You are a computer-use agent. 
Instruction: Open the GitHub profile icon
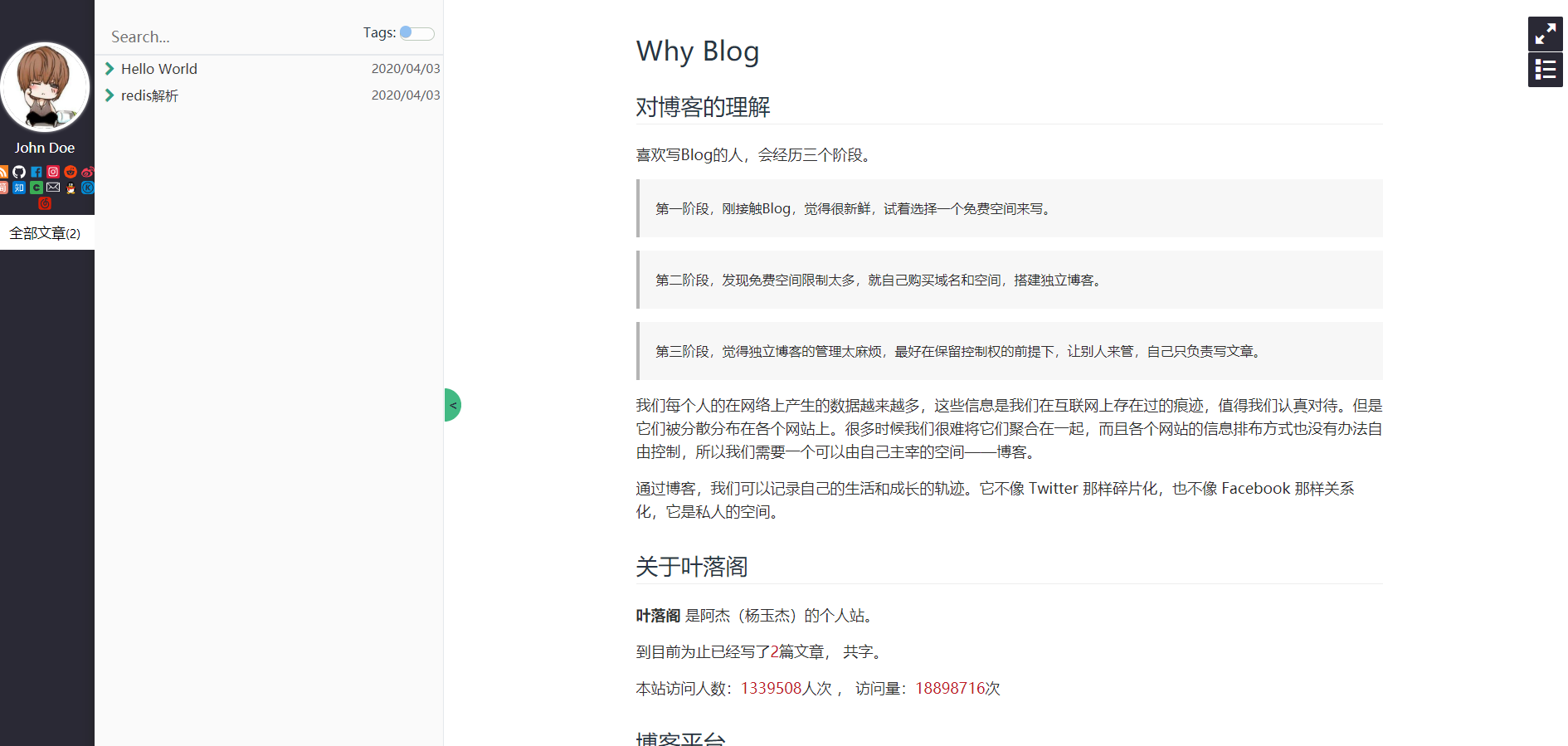[x=19, y=172]
